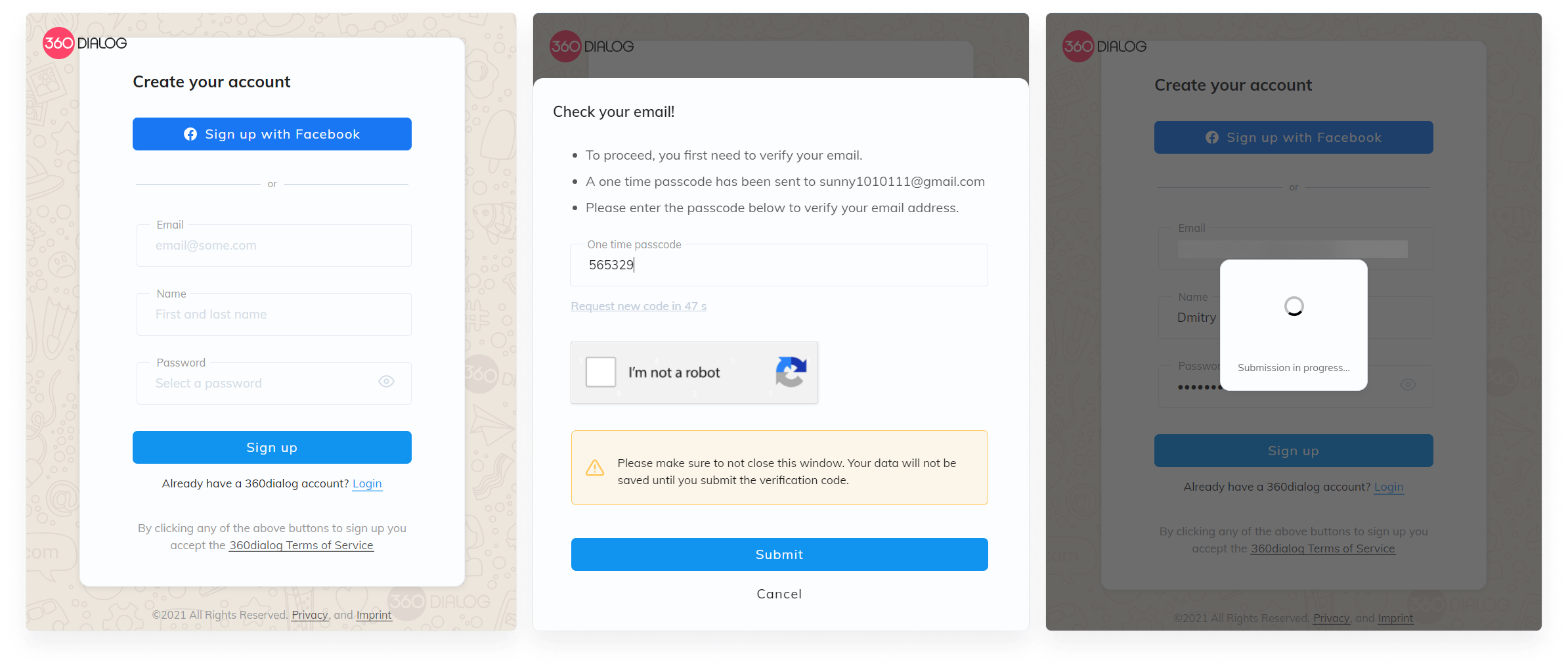The image size is (1568, 670).
Task: Open the Privacy link in left footer
Action: (x=310, y=615)
